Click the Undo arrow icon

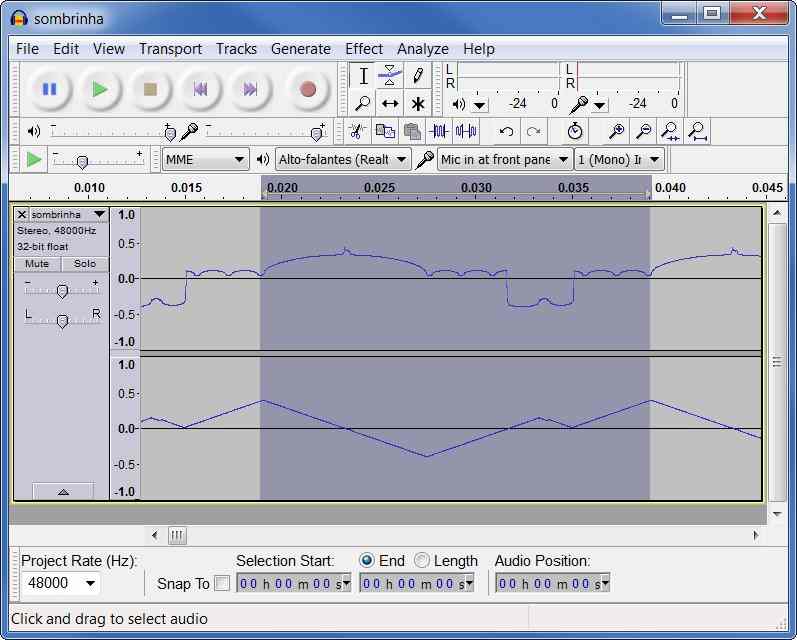pyautogui.click(x=507, y=131)
